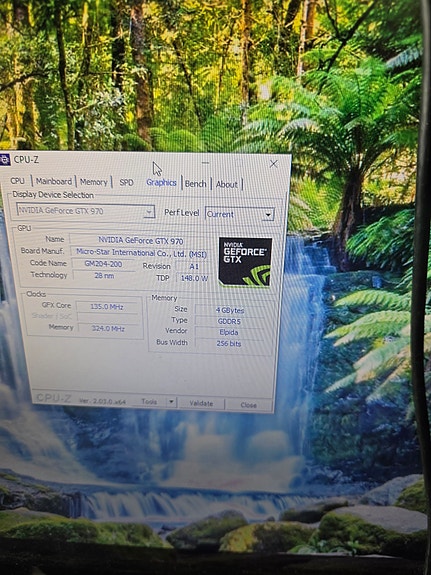Click the Close button at bottom
Image resolution: width=431 pixels, height=575 pixels.
click(248, 405)
